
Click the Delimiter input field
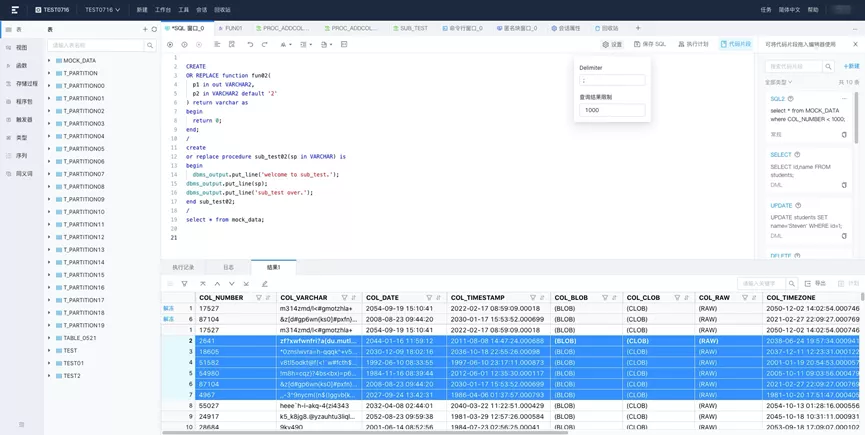(612, 81)
